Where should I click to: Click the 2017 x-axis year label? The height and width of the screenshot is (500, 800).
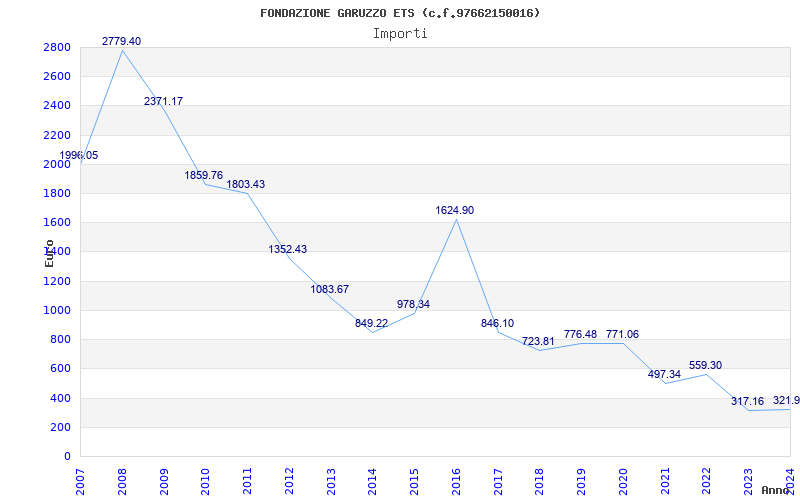coord(498,482)
